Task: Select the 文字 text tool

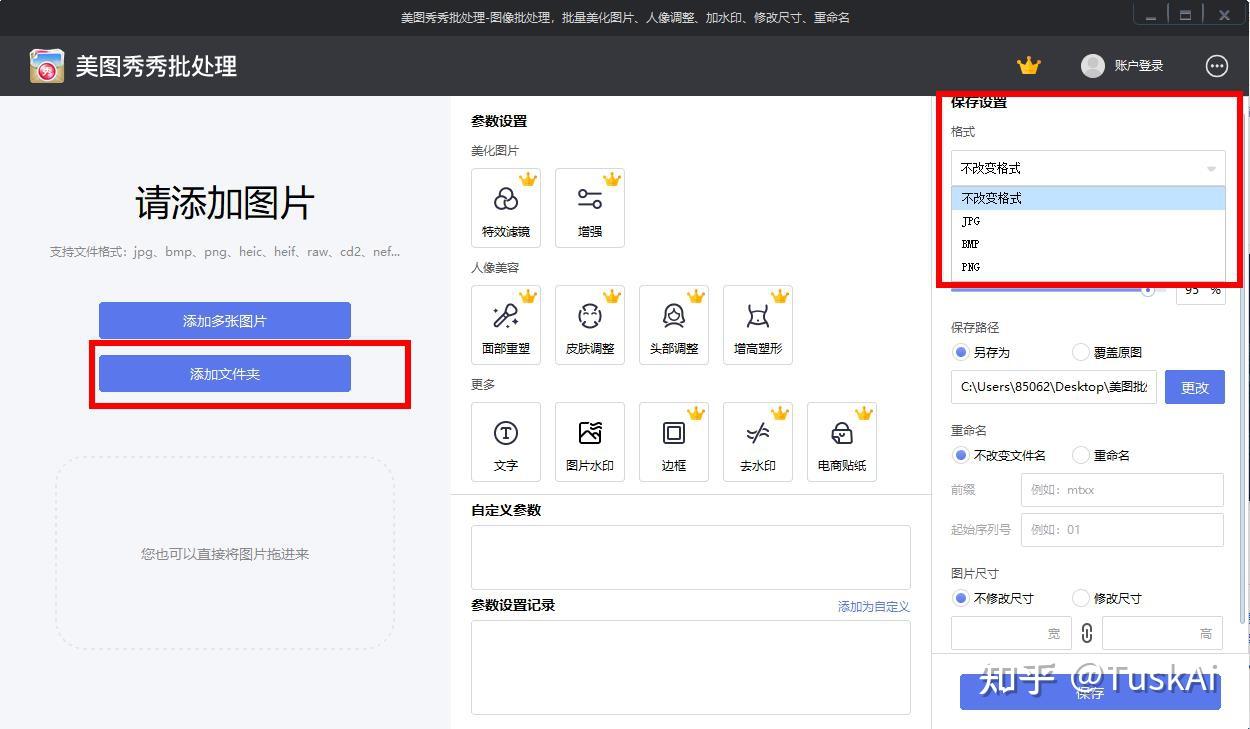Action: [506, 442]
